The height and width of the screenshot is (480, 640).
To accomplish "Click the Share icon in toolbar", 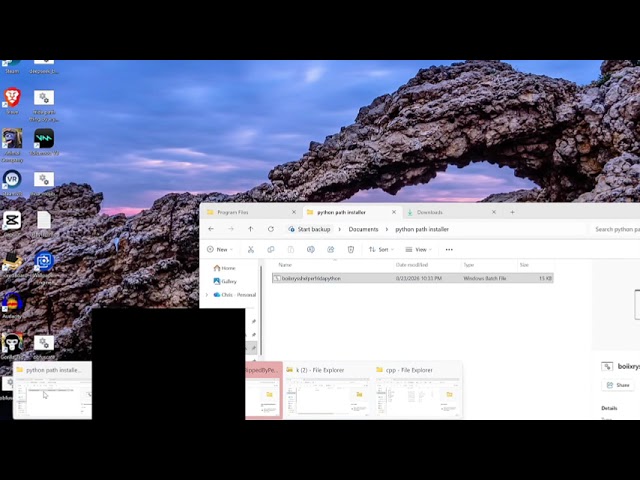I will pos(331,249).
